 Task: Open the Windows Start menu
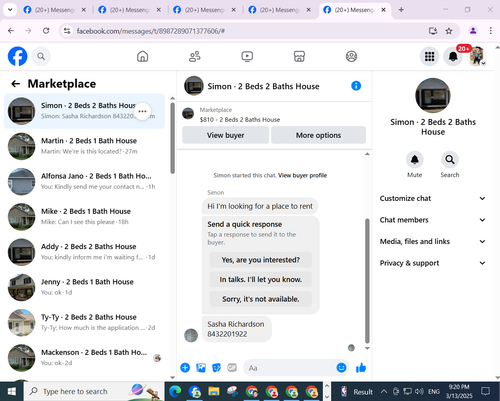(12, 391)
